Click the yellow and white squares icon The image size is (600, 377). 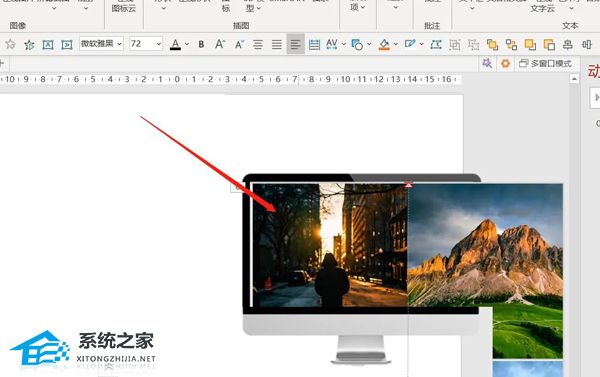click(549, 44)
